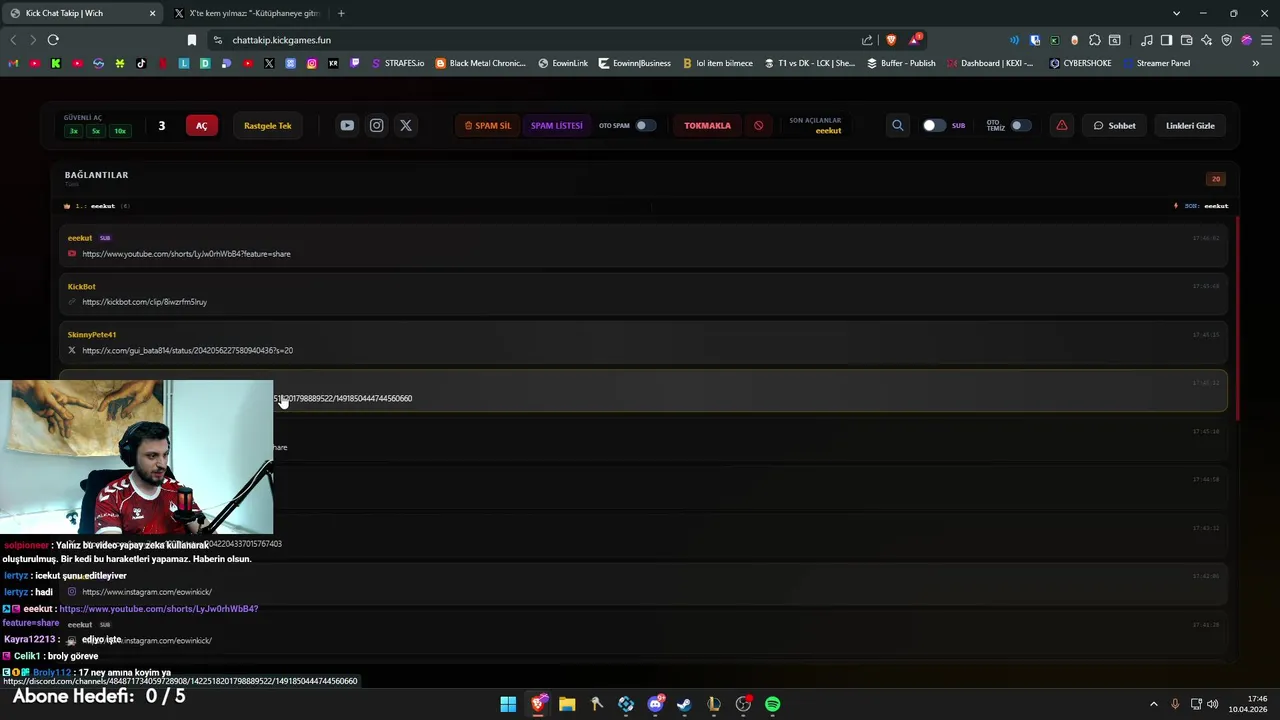Switch to Kick Chat Takip browser tab

point(84,13)
